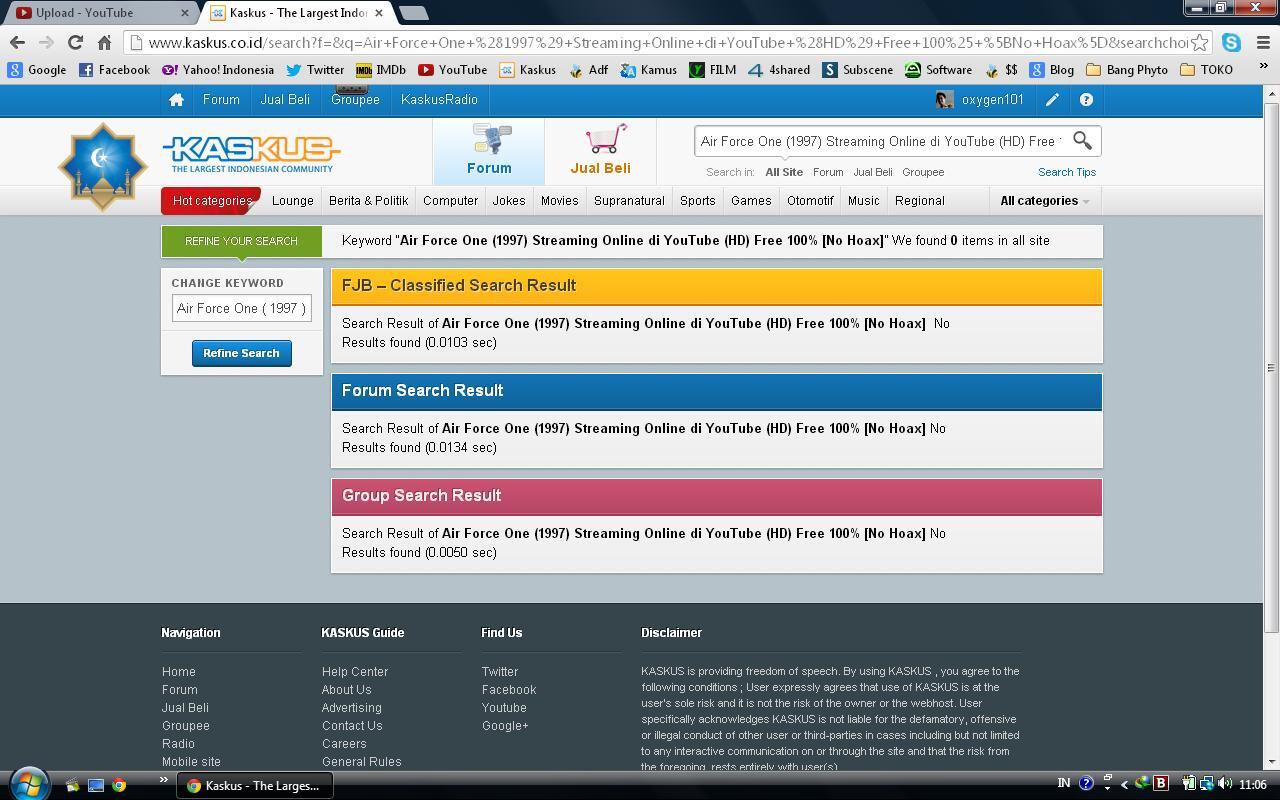Viewport: 1280px width, 800px height.
Task: Open Windows Start orb
Action: tap(28, 784)
